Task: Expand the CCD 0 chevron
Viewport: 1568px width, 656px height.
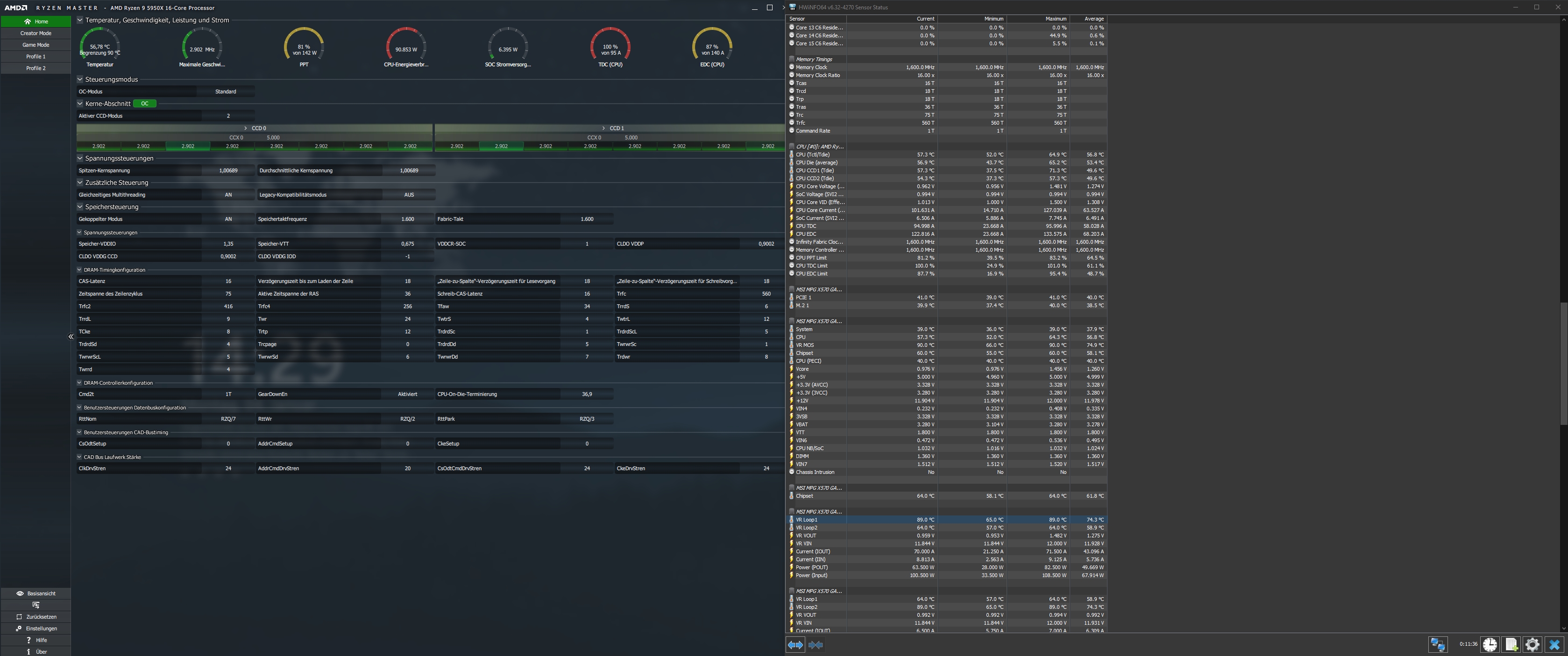Action: [x=245, y=128]
